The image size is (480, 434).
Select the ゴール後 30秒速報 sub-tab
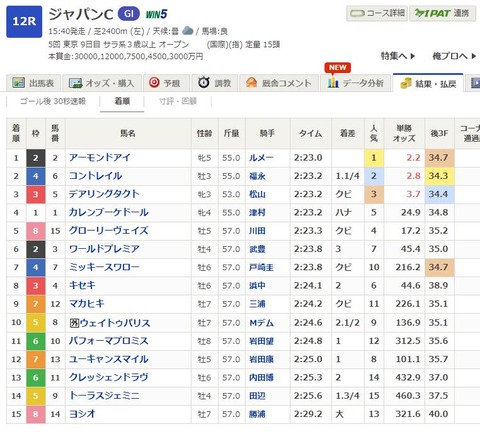click(x=53, y=101)
